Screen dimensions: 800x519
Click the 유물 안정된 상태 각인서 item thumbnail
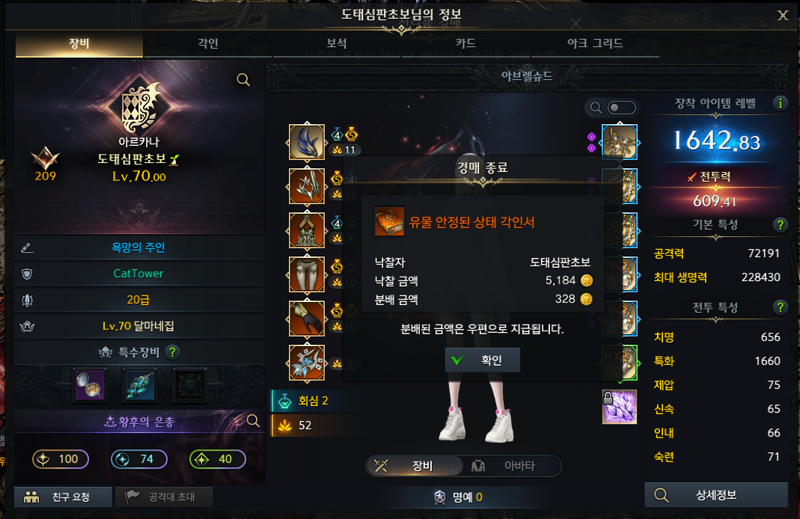(x=389, y=222)
